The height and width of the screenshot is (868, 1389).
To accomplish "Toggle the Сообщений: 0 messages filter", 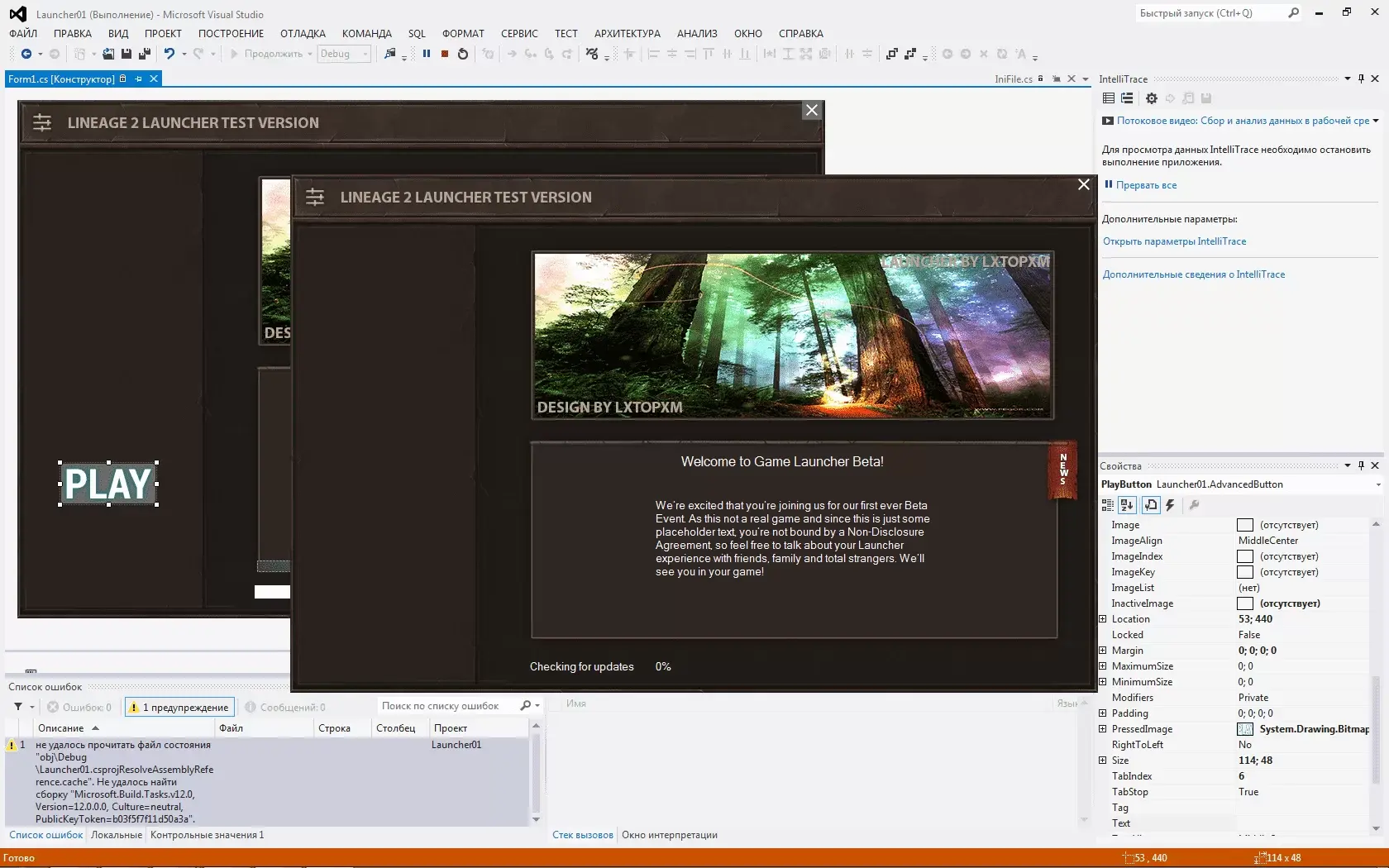I will (x=285, y=707).
